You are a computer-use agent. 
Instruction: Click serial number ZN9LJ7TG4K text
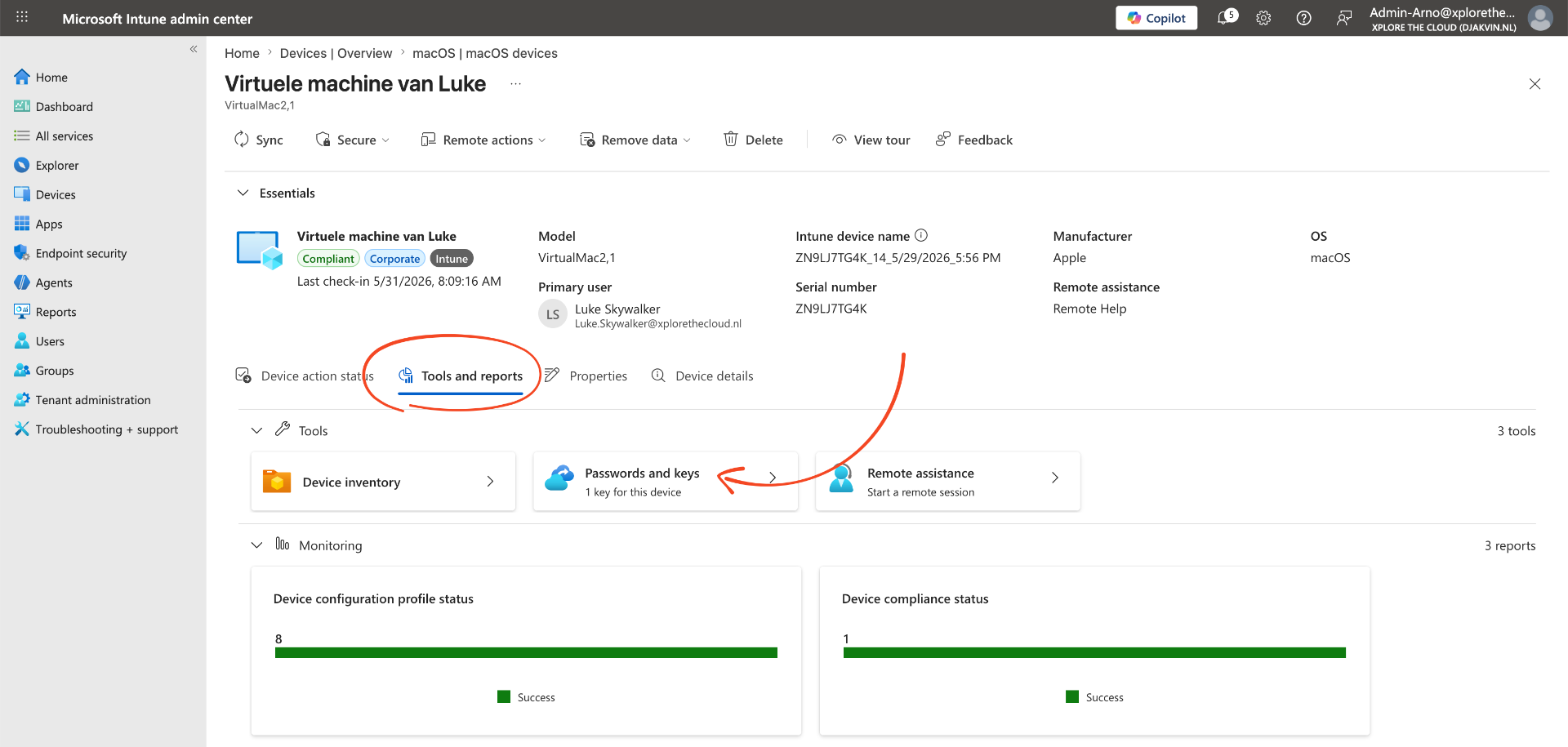click(x=831, y=309)
